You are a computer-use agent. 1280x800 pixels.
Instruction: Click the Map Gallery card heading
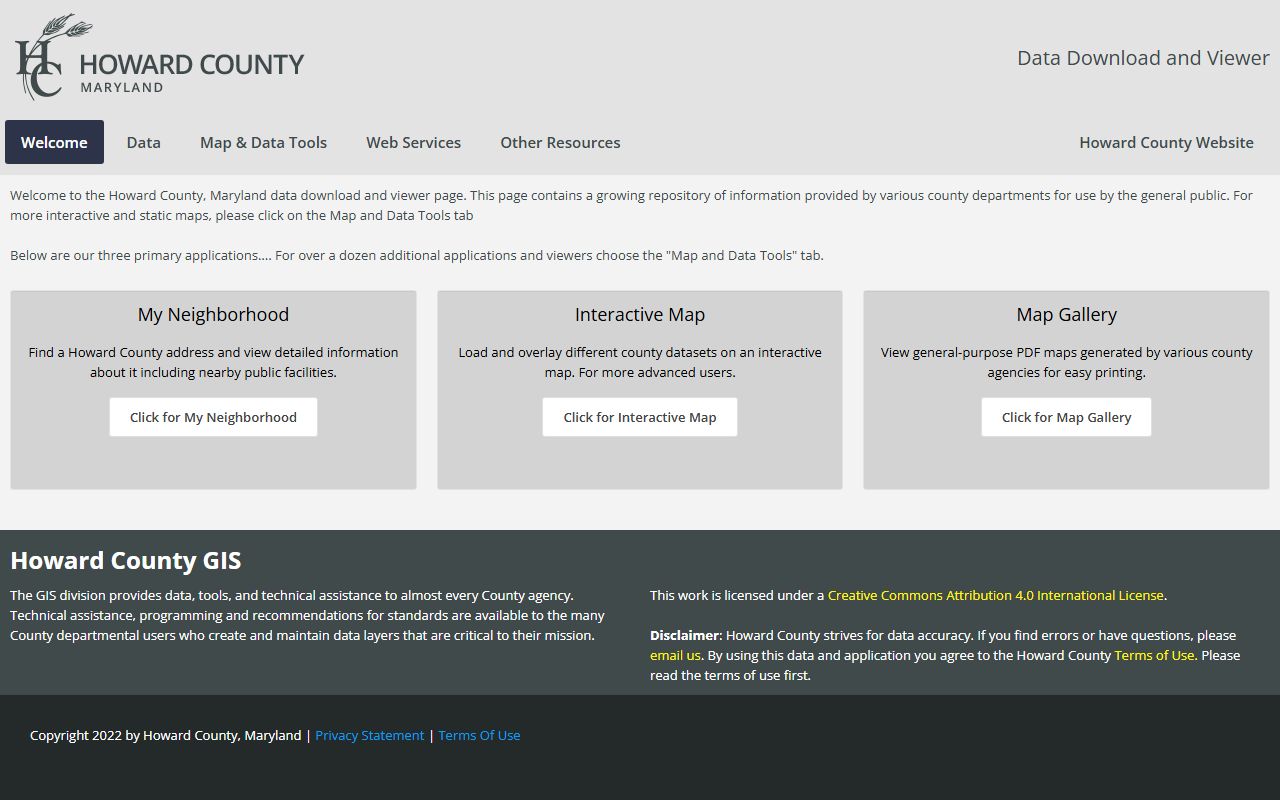(x=1066, y=314)
